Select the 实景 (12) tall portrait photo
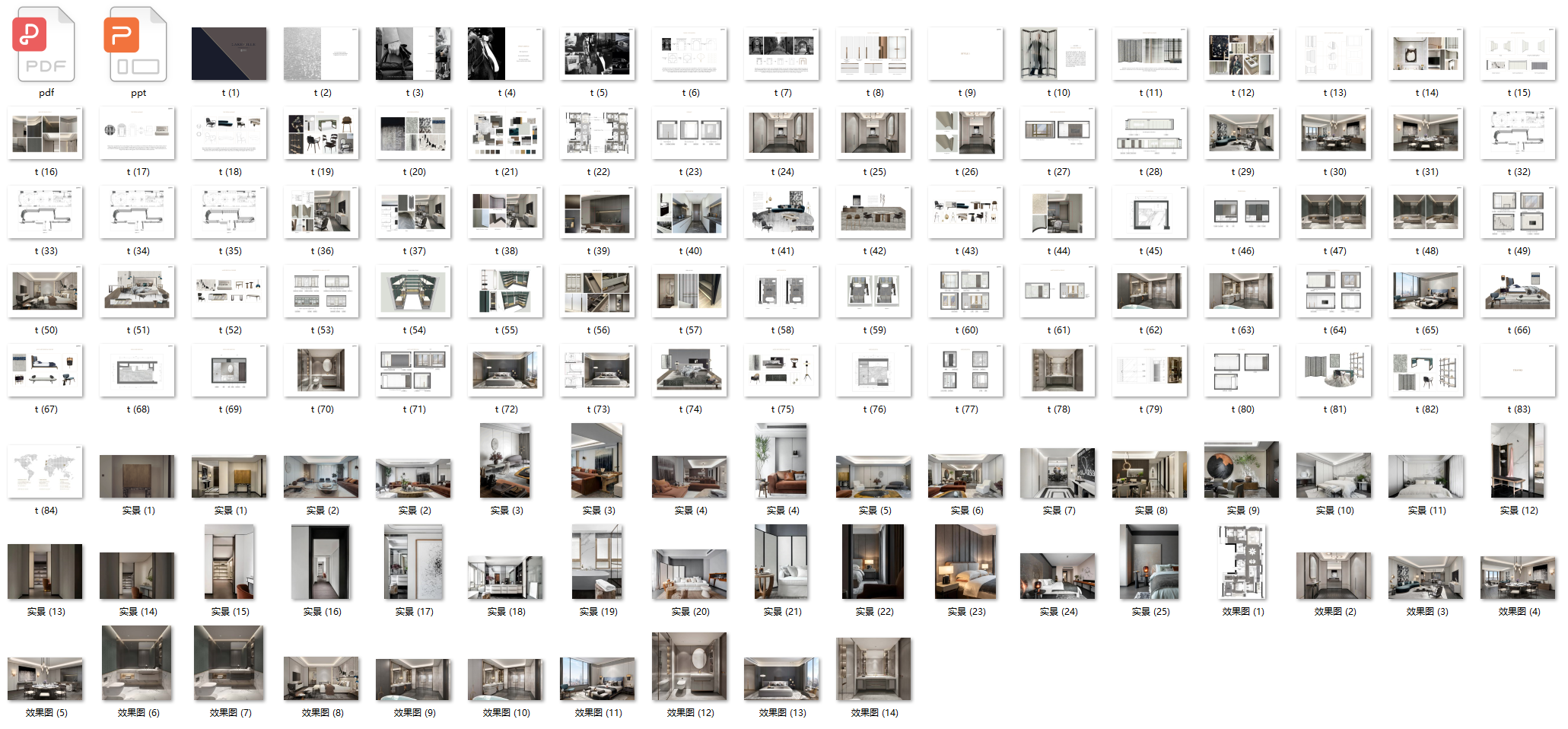The width and height of the screenshot is (1568, 729). [1518, 461]
